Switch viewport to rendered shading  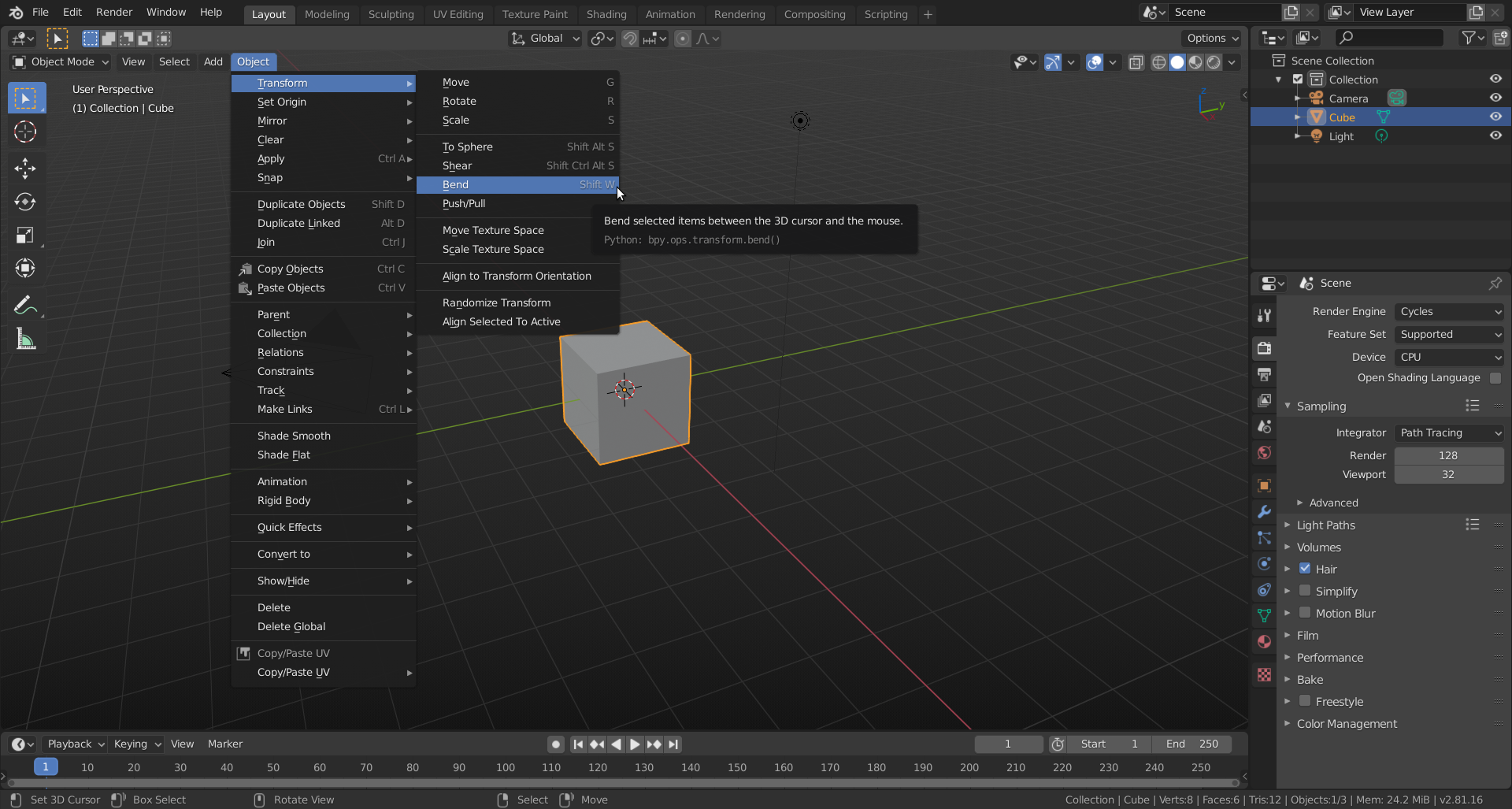1214,62
